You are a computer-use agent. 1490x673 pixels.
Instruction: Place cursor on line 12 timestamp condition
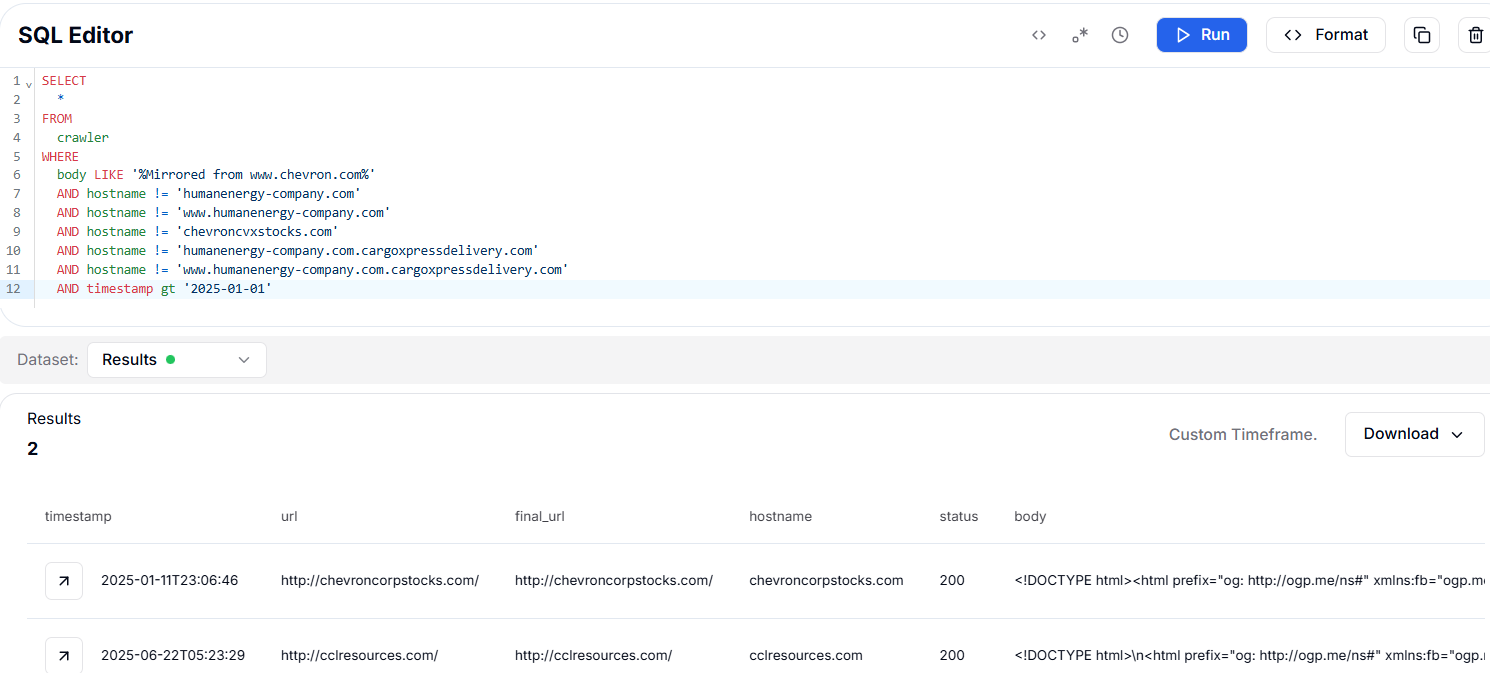[164, 289]
